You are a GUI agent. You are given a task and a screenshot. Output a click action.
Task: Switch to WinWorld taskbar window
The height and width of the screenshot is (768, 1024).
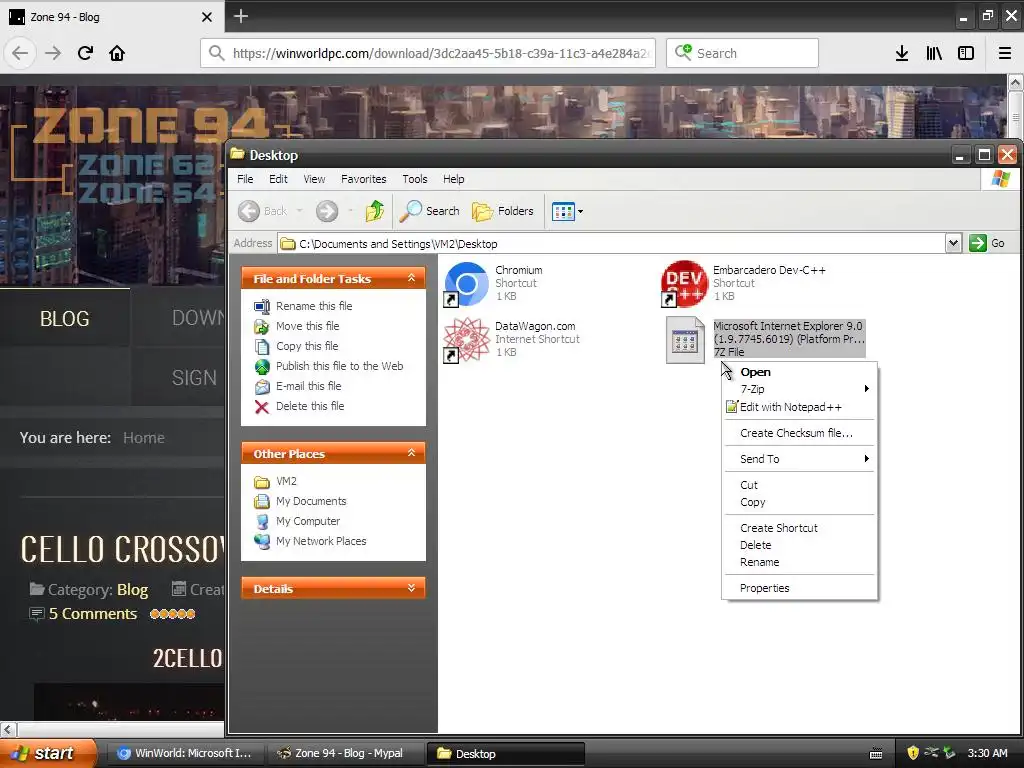(x=185, y=754)
